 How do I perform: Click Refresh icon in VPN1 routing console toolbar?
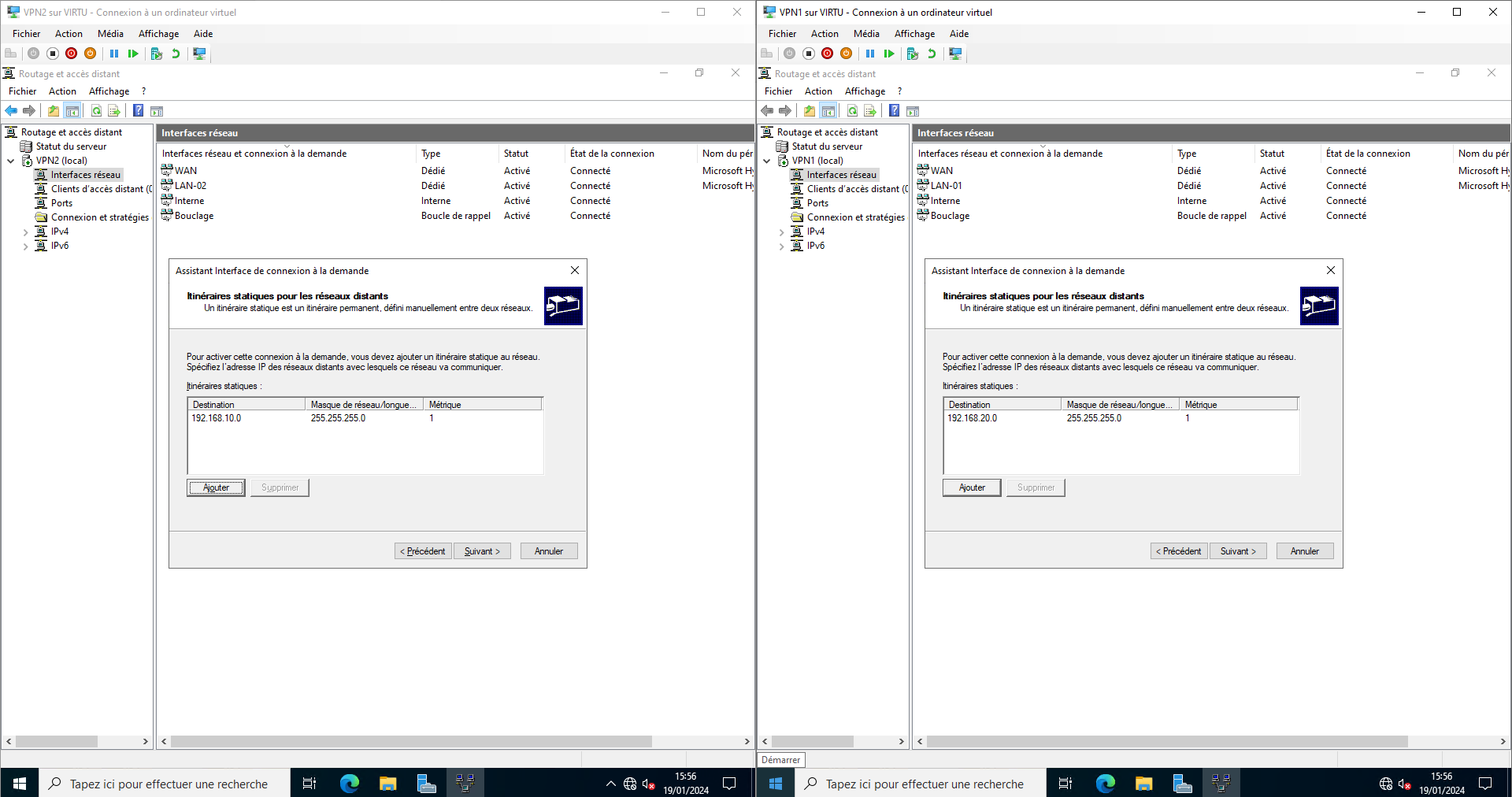point(852,111)
